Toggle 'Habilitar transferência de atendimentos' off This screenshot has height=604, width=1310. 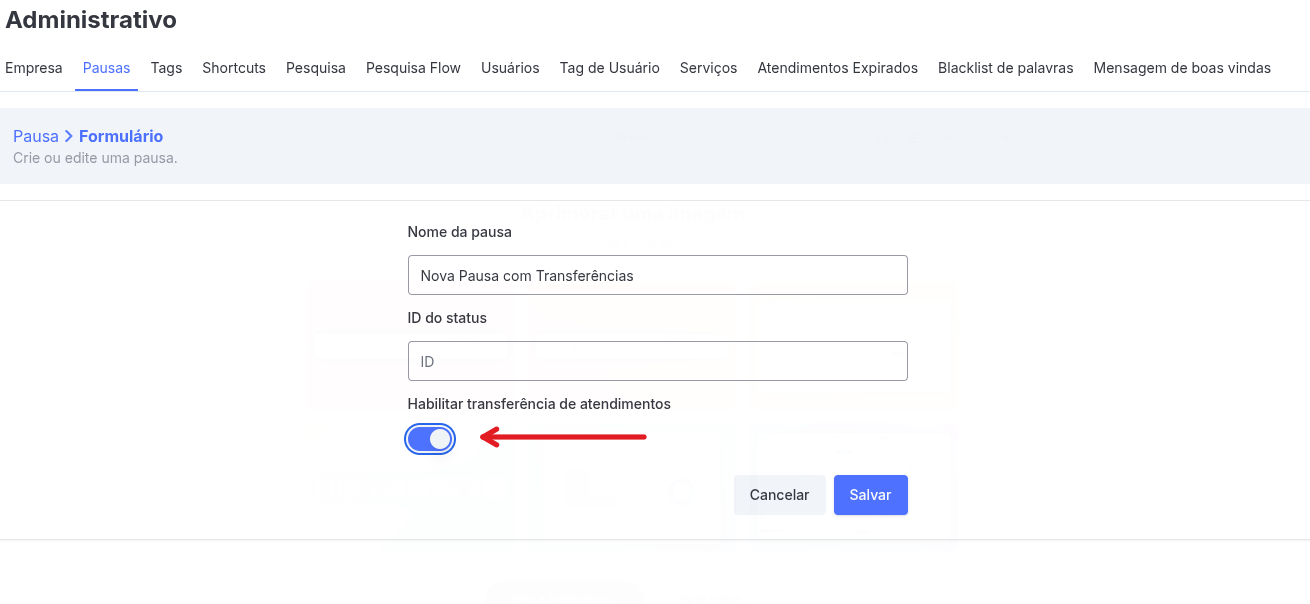coord(430,438)
